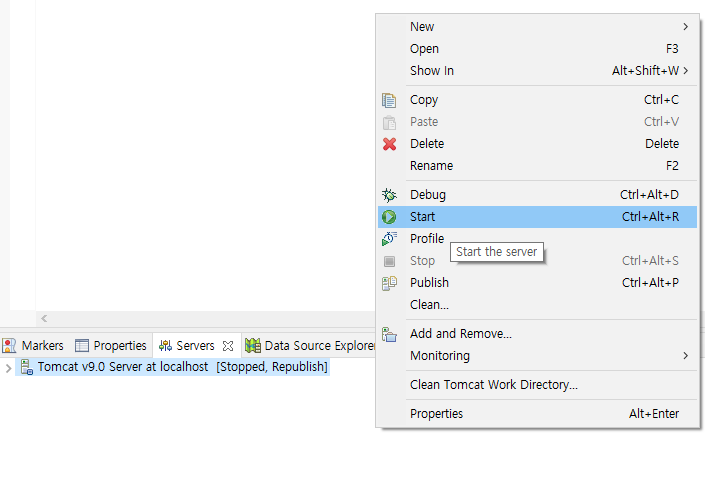Select Show In menu entry

(537, 71)
